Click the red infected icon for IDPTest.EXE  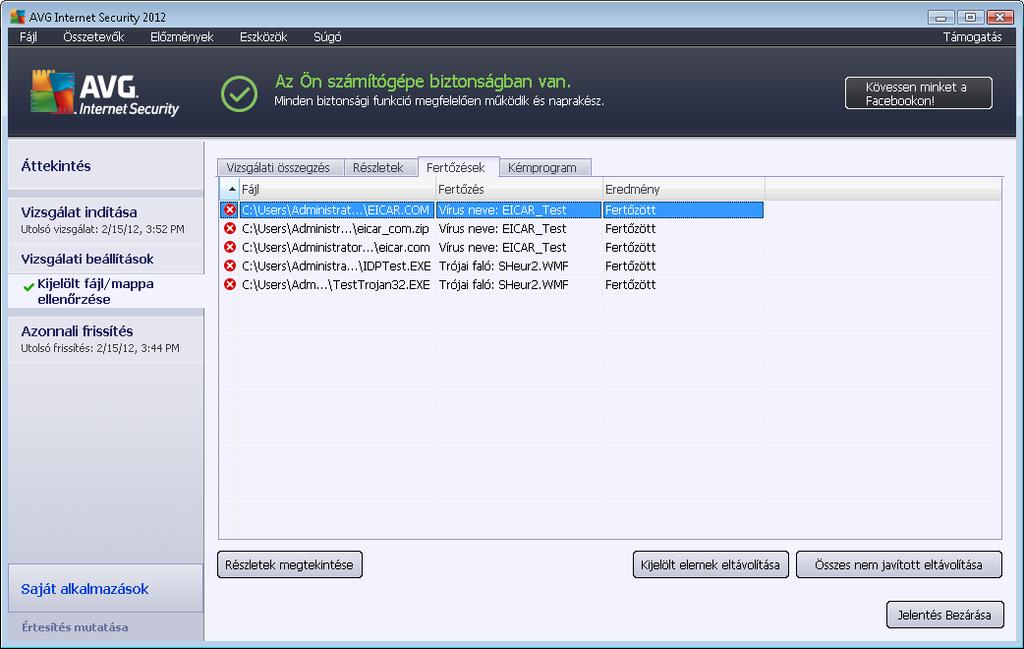(x=230, y=266)
